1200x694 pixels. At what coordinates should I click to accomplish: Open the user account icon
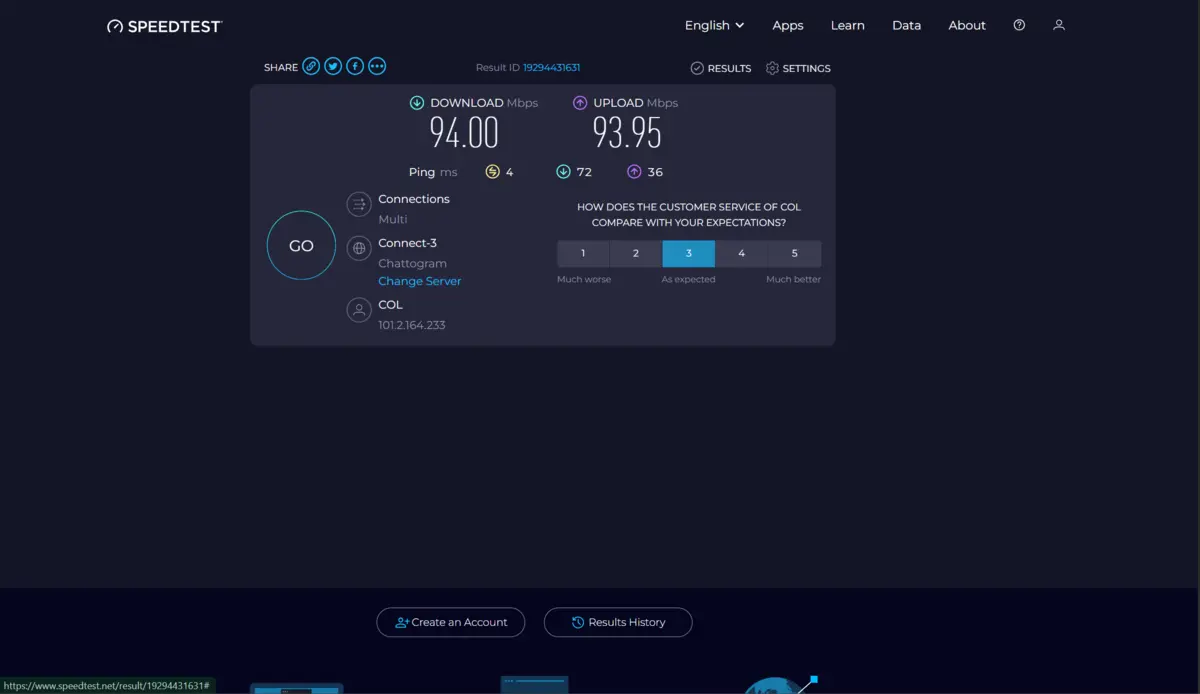click(x=1059, y=25)
